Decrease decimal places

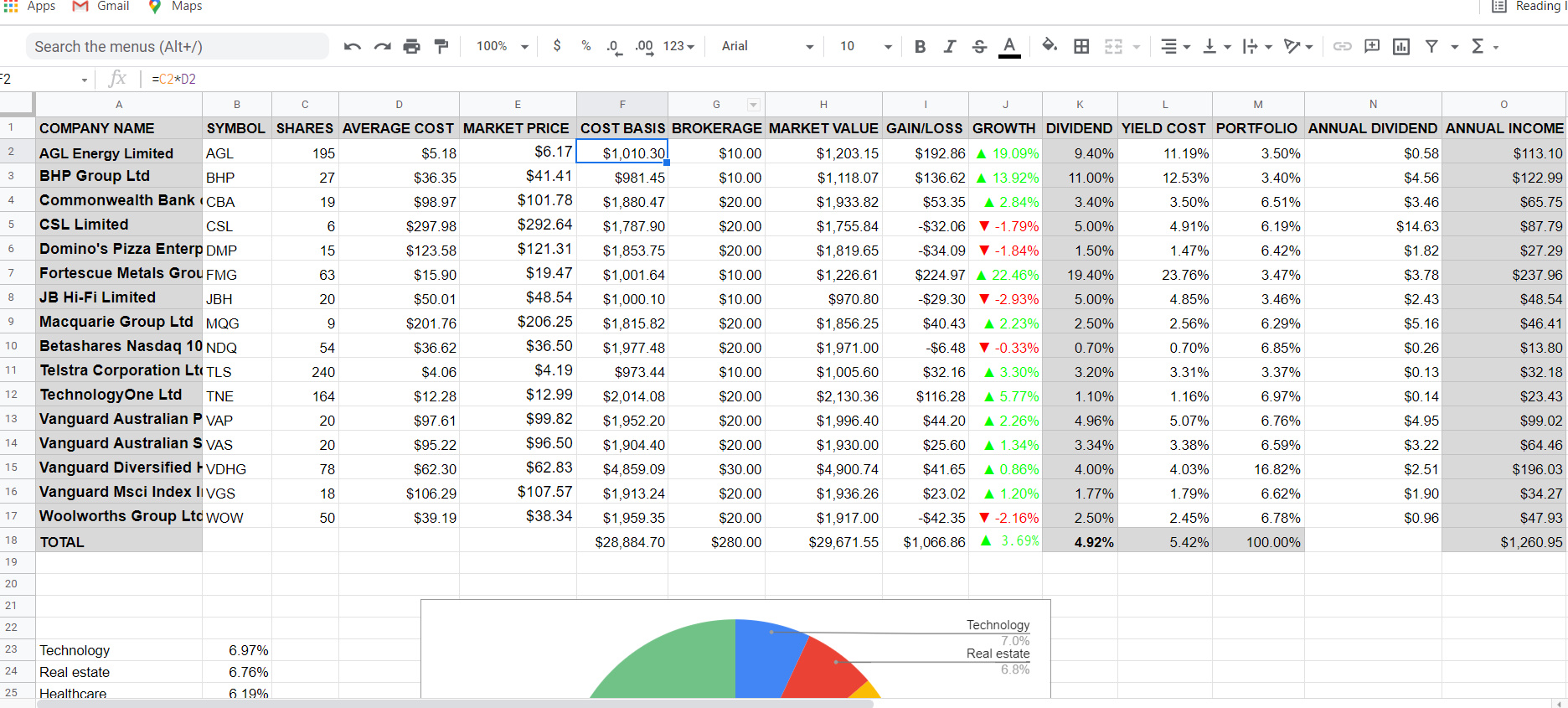tap(614, 47)
